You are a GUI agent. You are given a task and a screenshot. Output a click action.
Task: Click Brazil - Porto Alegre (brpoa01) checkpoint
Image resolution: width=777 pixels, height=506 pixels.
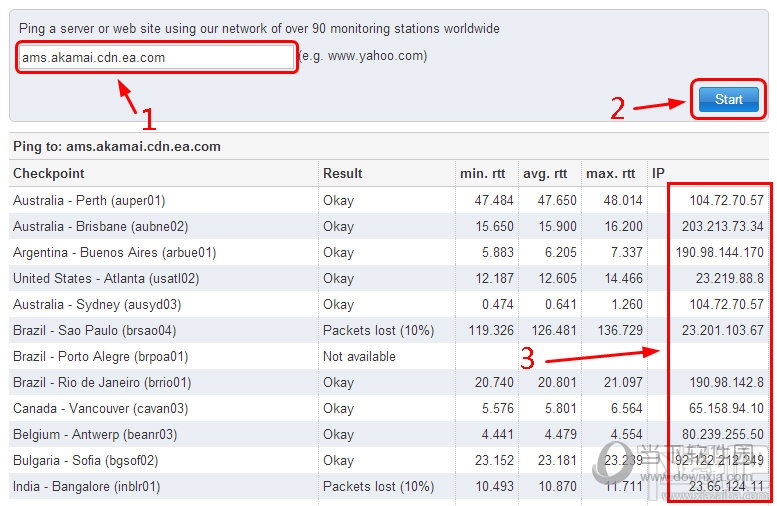[x=101, y=356]
